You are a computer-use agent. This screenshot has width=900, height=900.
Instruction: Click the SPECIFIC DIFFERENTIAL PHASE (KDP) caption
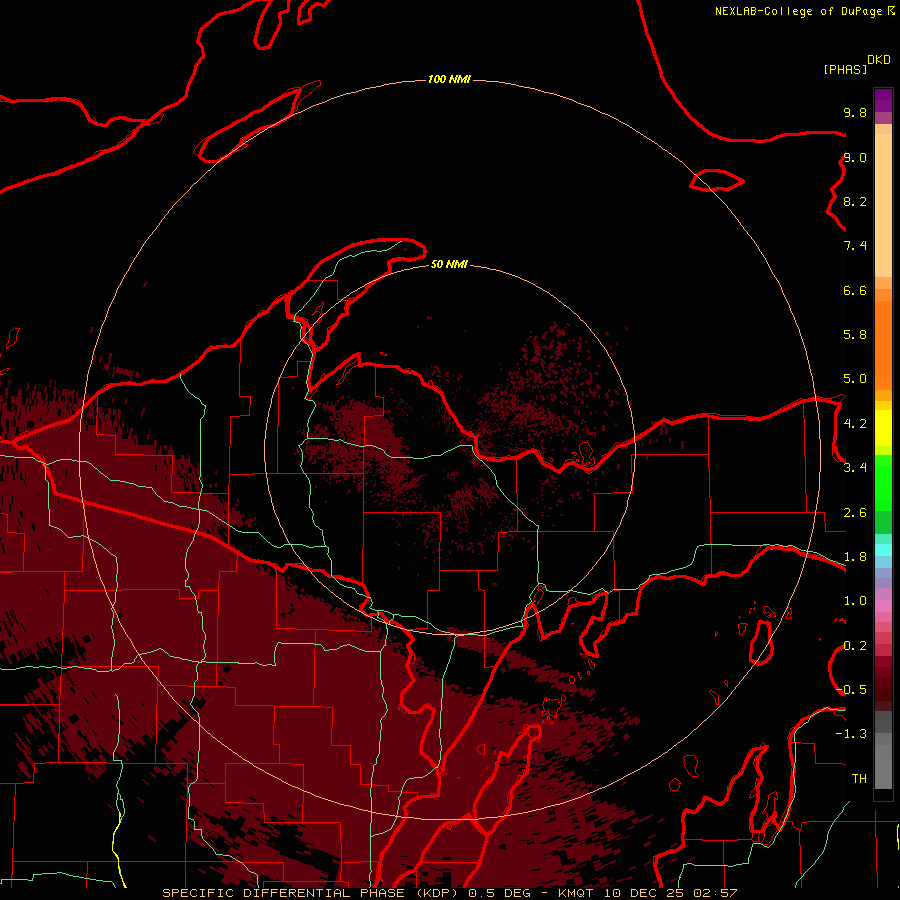(313, 893)
